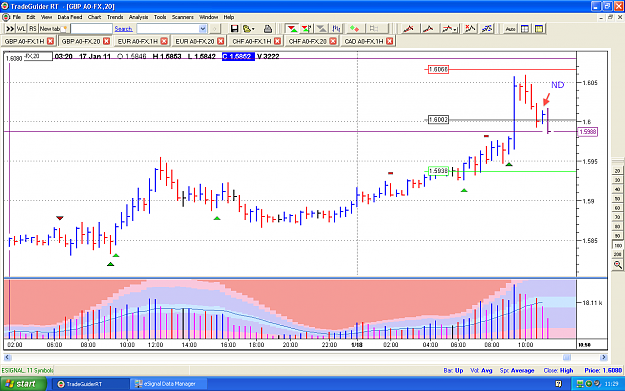
Task: Click the save diskette icon
Action: (234, 29)
